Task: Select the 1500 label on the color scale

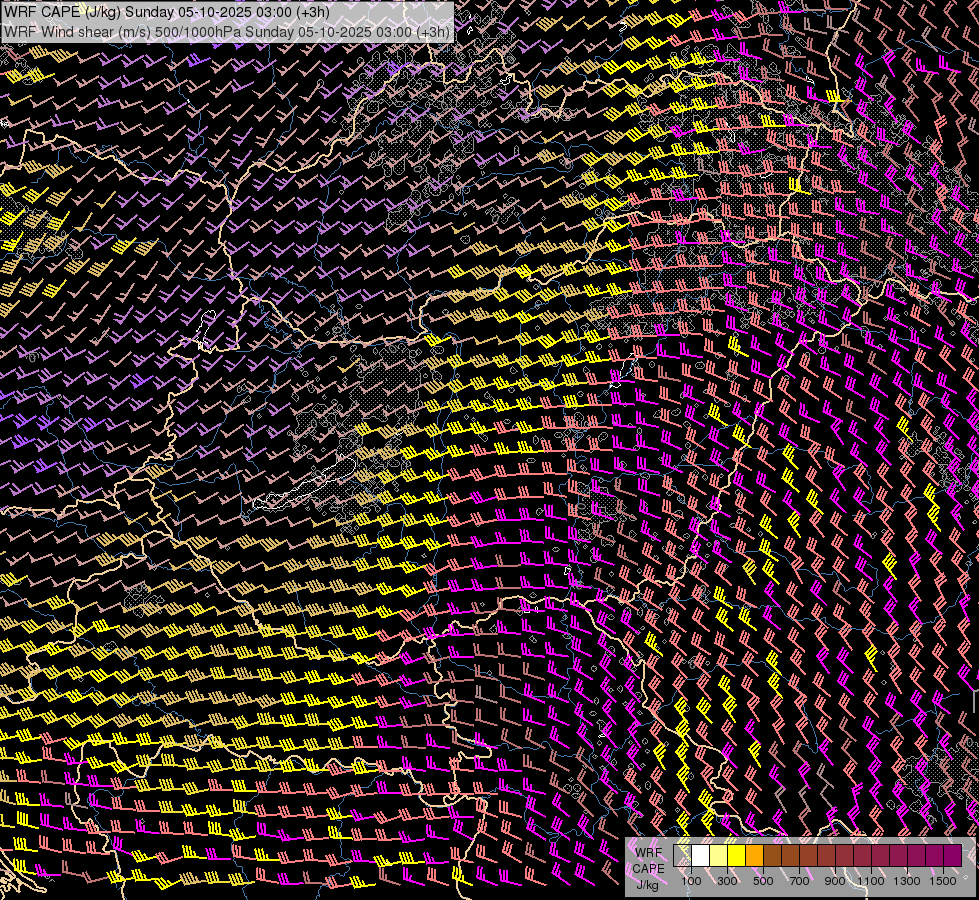Action: click(x=942, y=881)
